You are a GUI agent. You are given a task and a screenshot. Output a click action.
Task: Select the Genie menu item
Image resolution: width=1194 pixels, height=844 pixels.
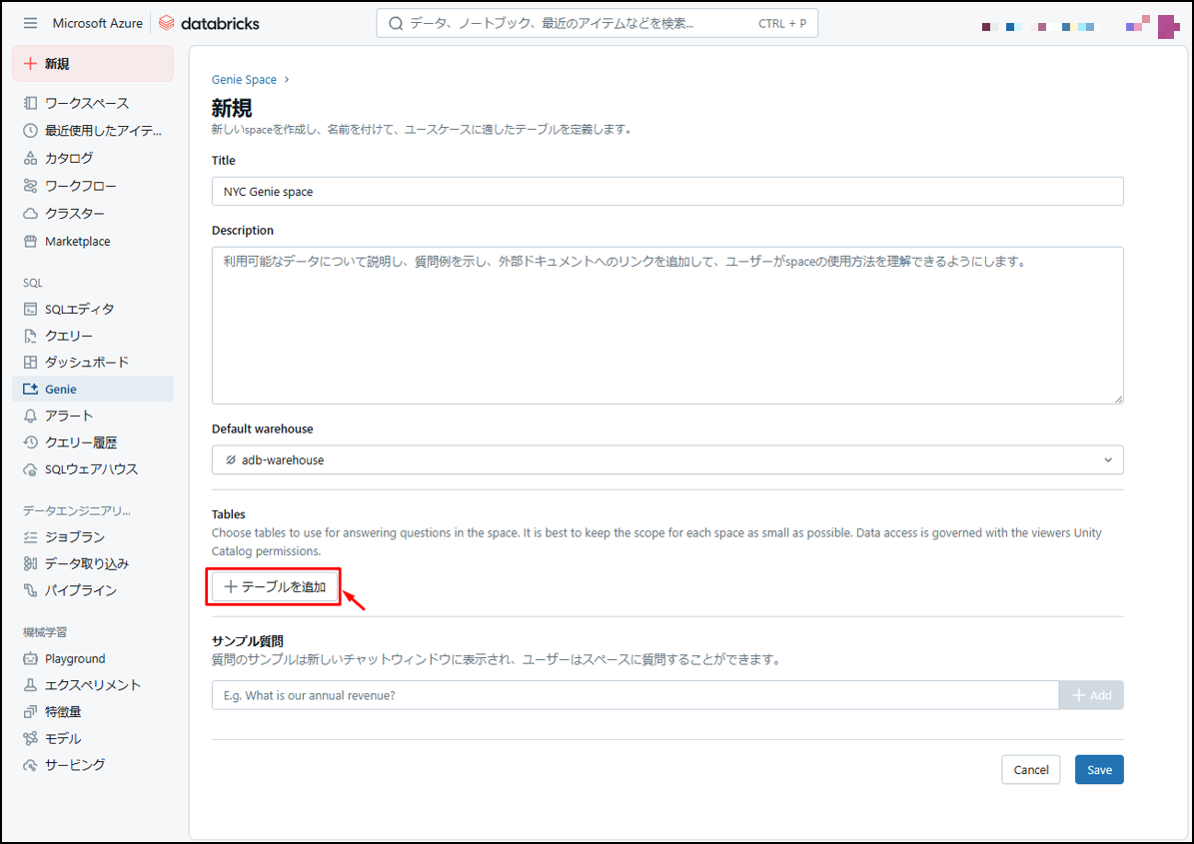point(60,389)
